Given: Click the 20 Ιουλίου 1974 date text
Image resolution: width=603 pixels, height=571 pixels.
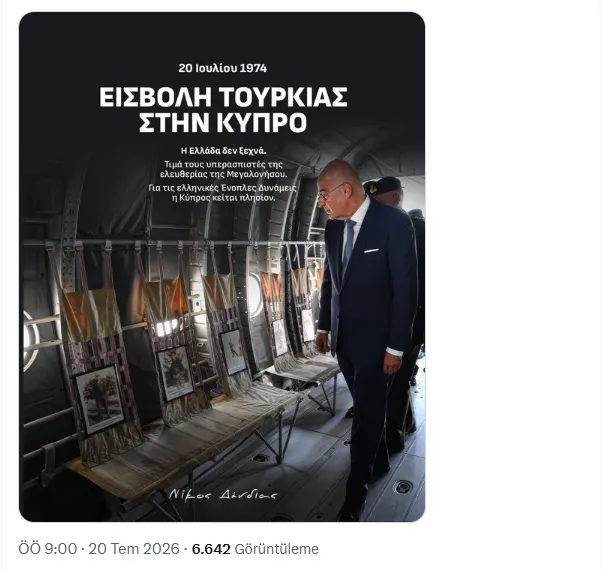Looking at the screenshot, I should 223,68.
